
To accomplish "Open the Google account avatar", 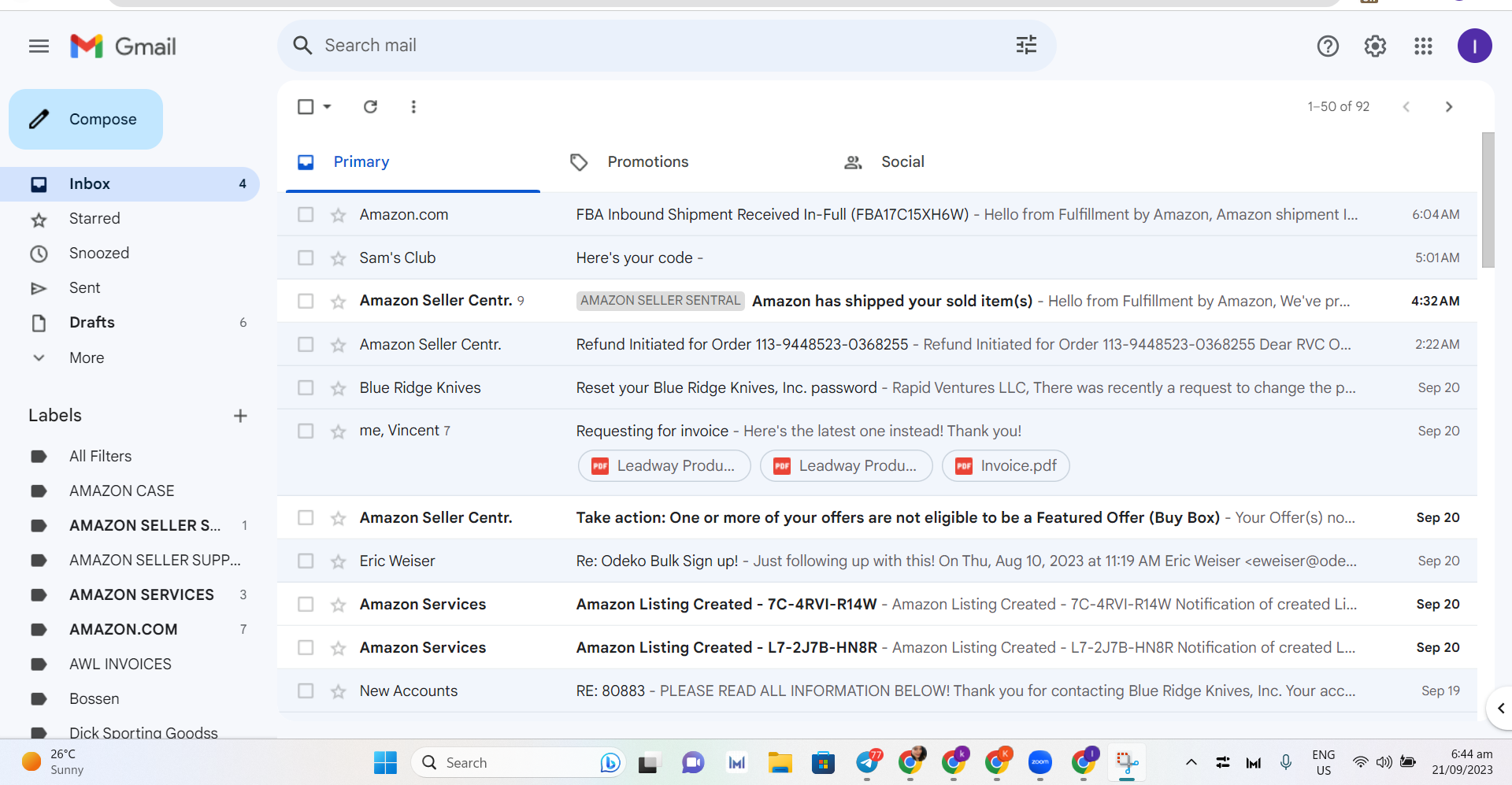I will click(x=1474, y=46).
